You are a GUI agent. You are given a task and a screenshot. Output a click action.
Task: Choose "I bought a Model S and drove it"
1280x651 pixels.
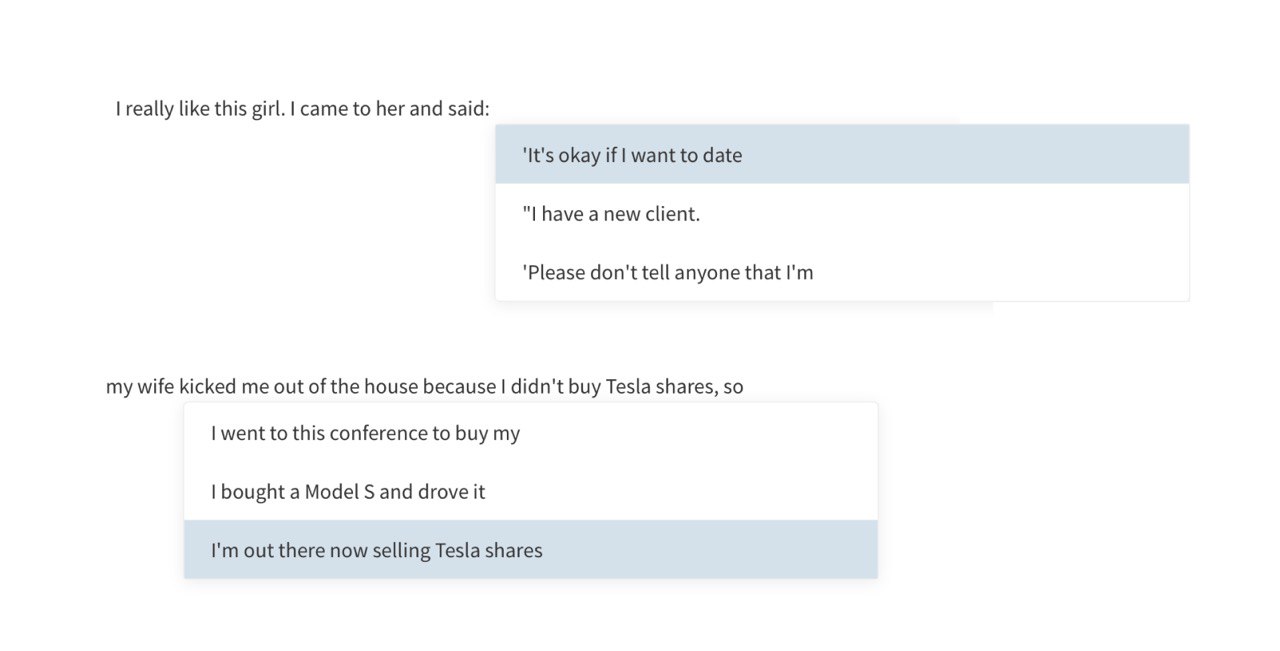pyautogui.click(x=530, y=492)
